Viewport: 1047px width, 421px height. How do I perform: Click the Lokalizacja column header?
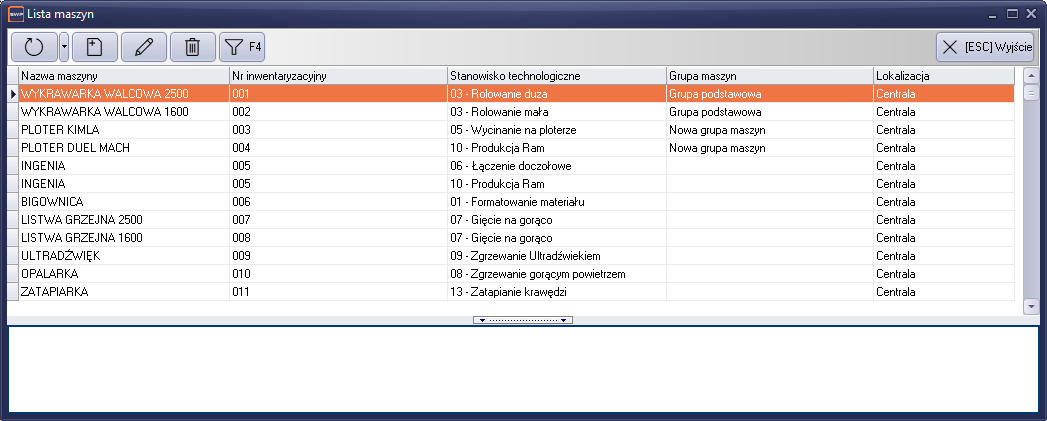[x=942, y=76]
